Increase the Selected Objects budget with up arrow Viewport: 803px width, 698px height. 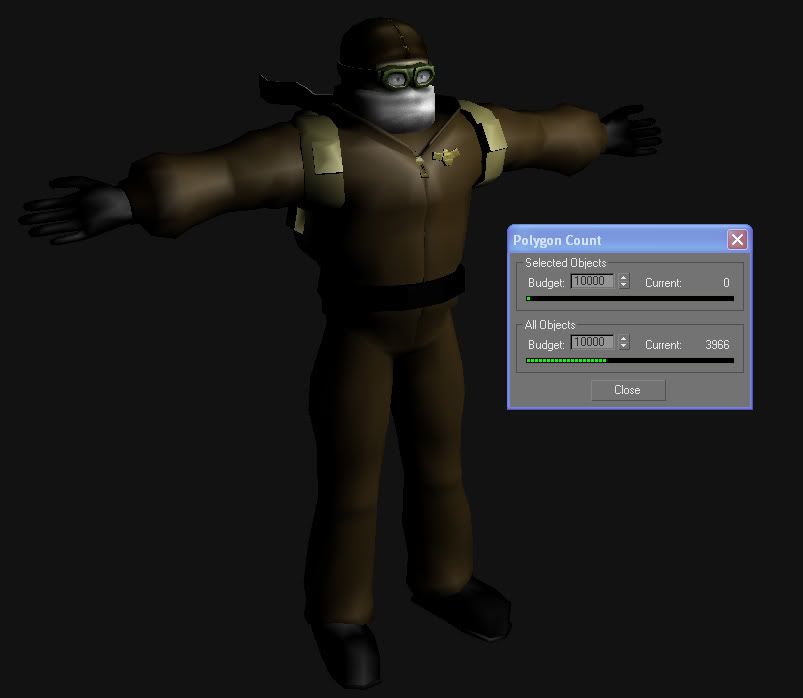(x=624, y=278)
